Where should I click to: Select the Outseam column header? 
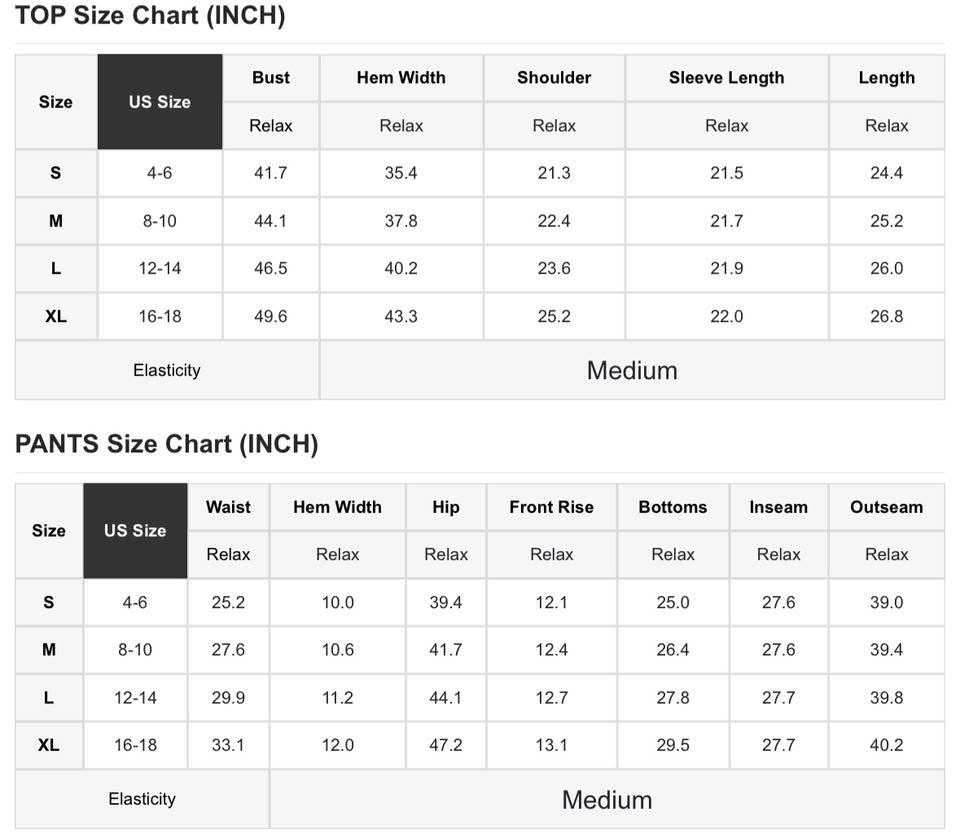pyautogui.click(x=886, y=507)
